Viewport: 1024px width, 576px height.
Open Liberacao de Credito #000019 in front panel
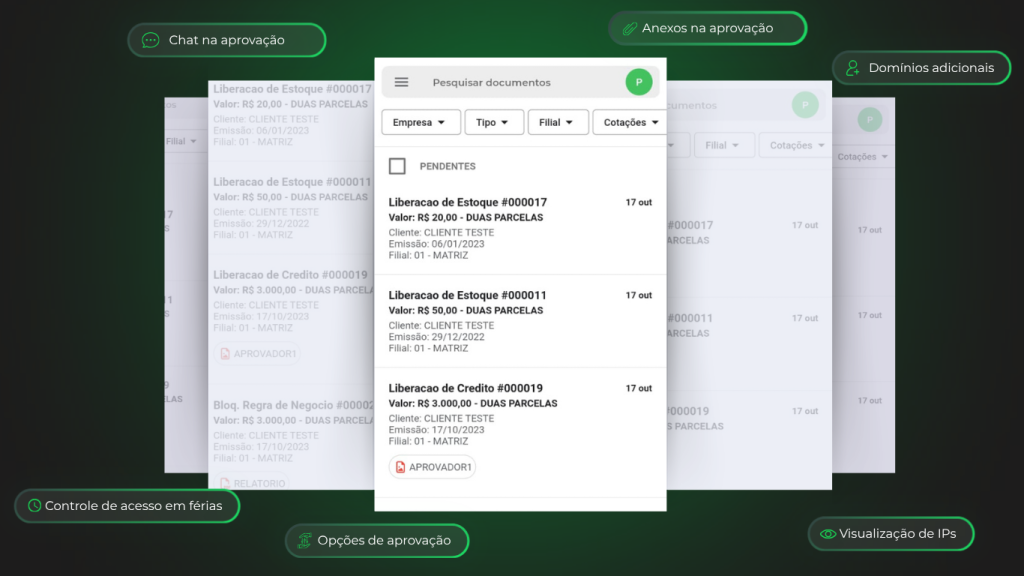[466, 388]
